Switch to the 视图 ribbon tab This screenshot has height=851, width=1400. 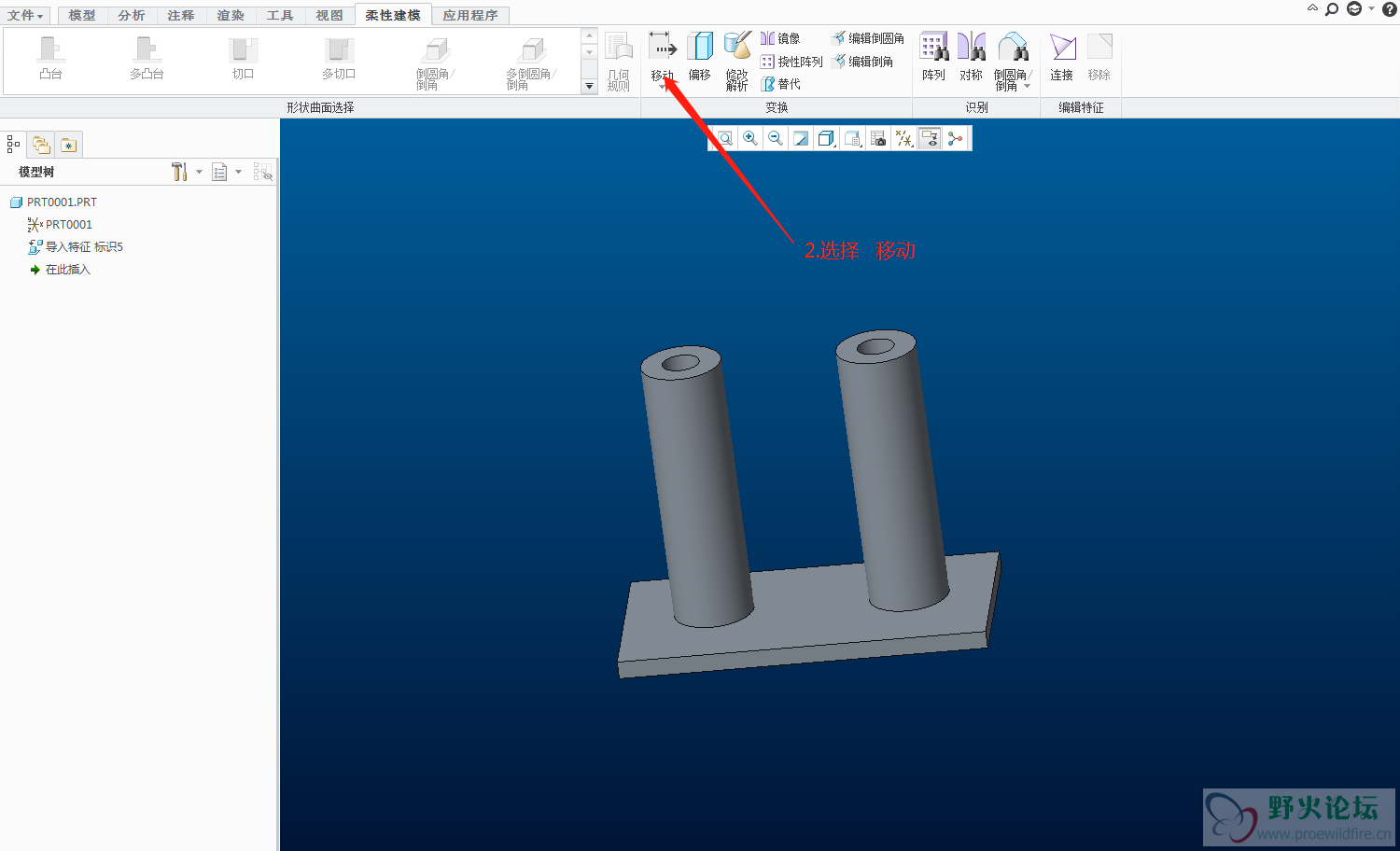pyautogui.click(x=329, y=15)
